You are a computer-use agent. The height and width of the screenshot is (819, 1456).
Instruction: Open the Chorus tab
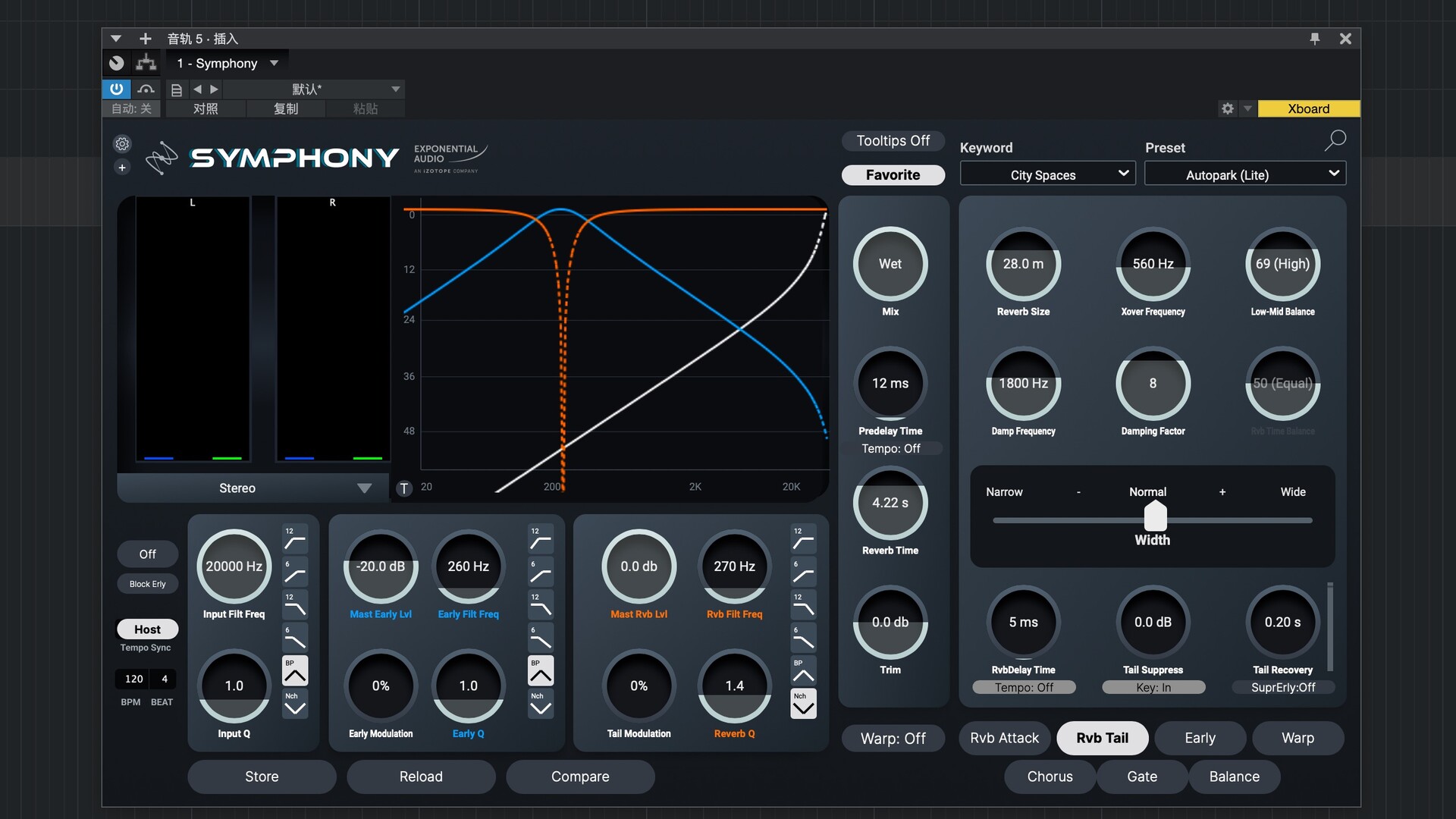[1050, 777]
